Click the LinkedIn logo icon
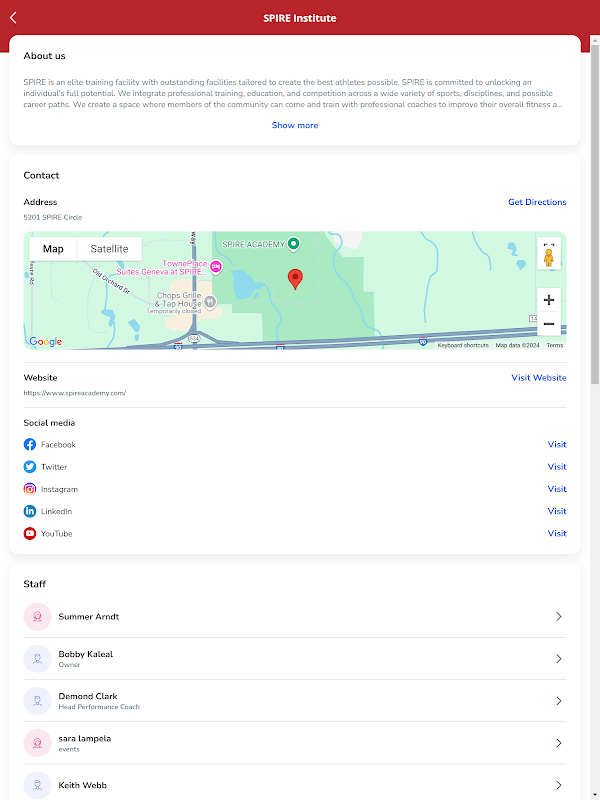The image size is (600, 800). pos(30,511)
